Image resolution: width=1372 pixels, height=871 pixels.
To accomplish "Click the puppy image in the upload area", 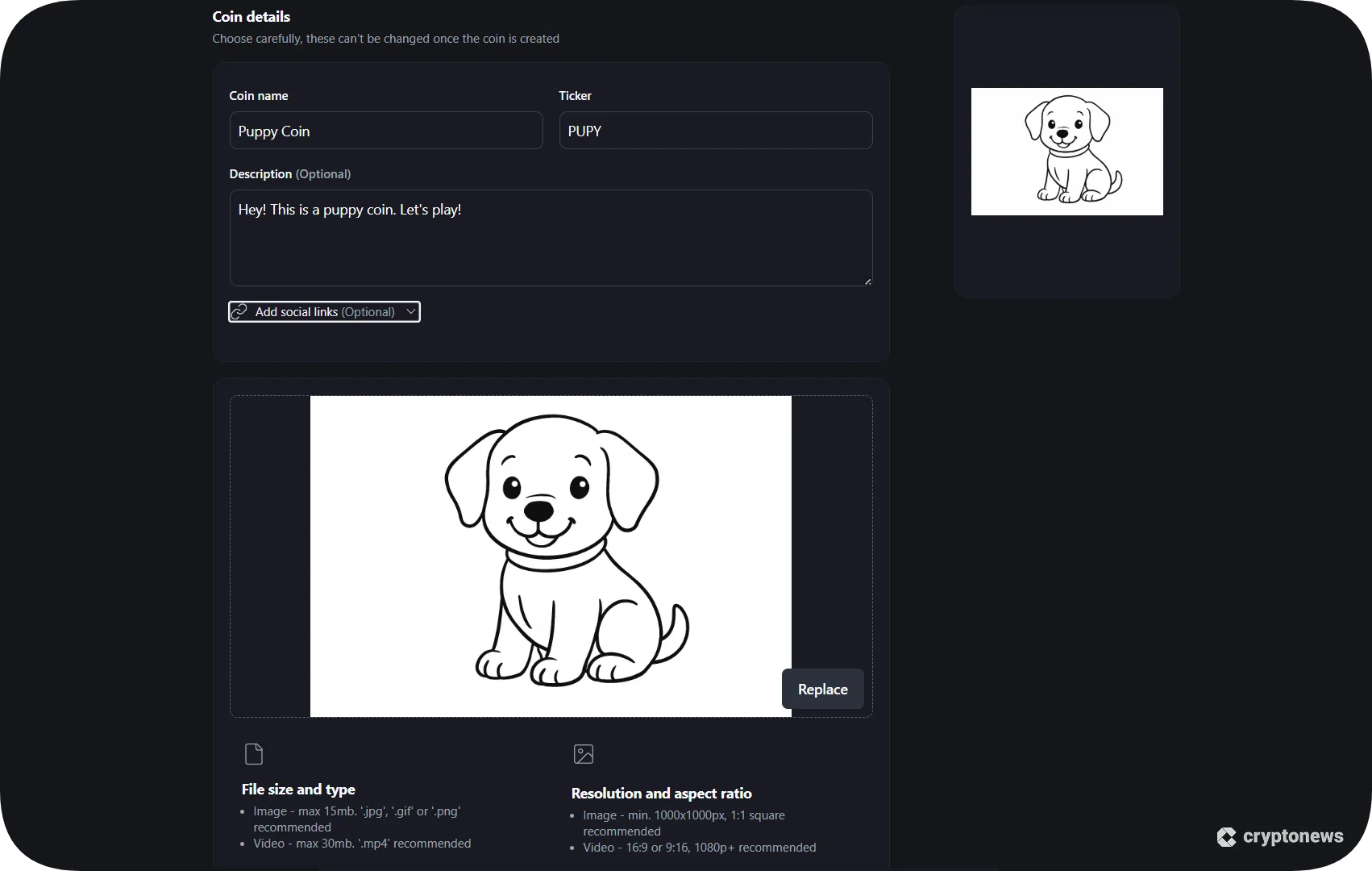I will point(551,556).
